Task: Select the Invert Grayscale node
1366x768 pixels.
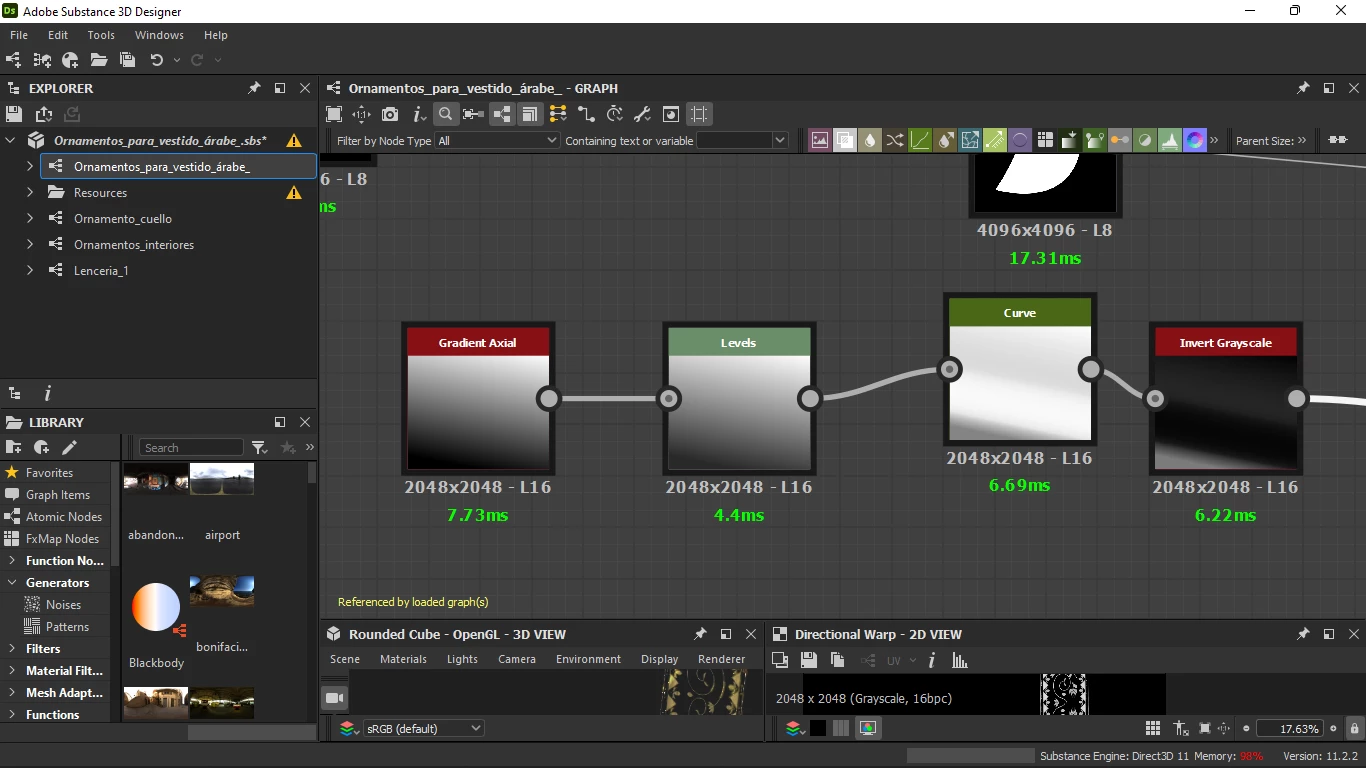Action: (x=1225, y=398)
